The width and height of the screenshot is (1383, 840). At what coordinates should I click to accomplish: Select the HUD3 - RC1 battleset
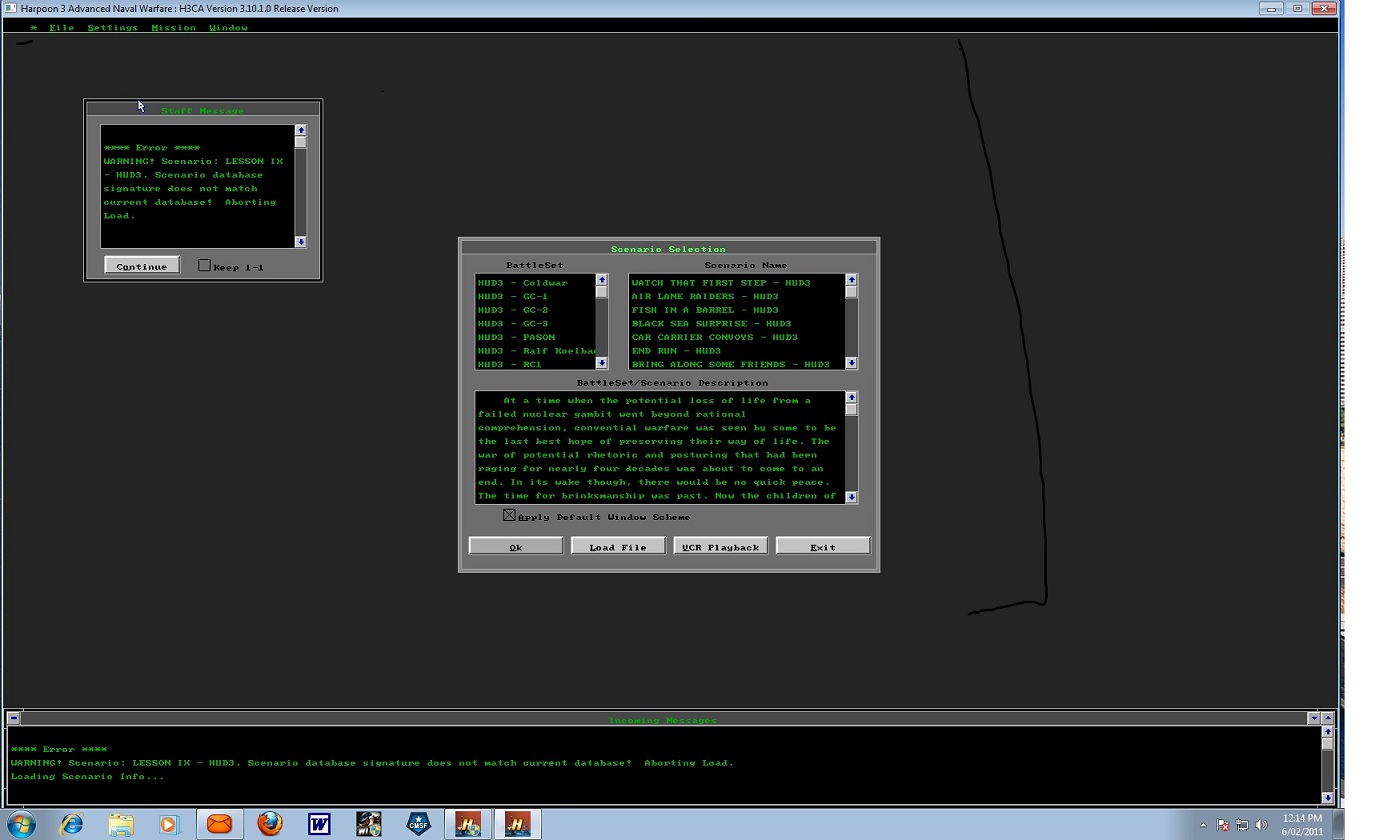coord(509,364)
